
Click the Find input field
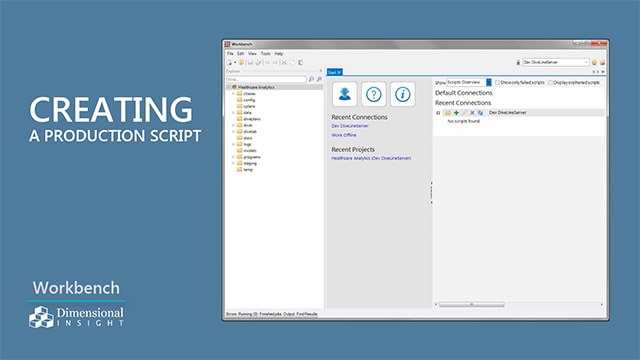click(267, 79)
